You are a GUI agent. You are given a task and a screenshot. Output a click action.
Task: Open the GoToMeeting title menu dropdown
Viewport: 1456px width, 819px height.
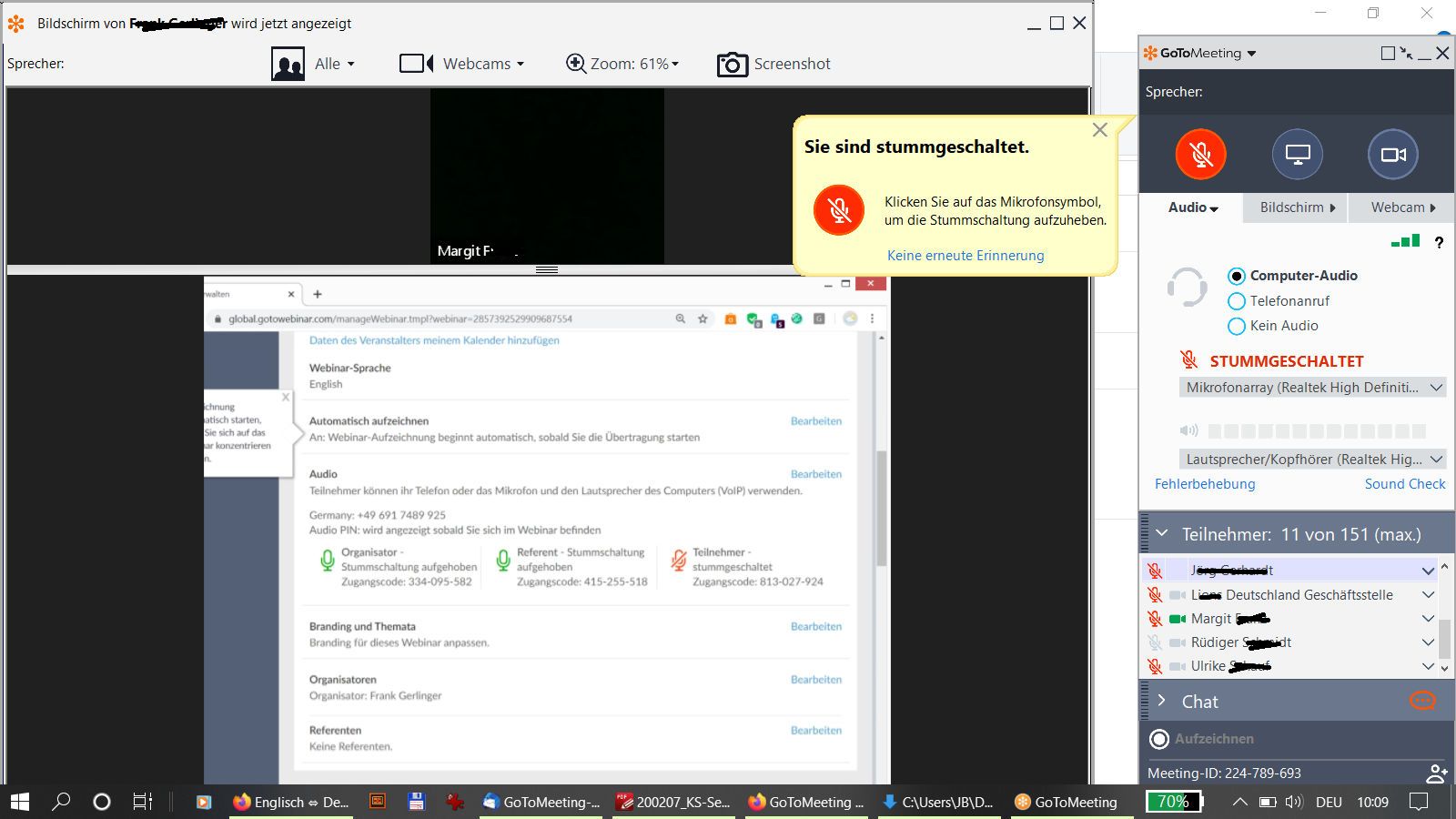point(1251,54)
